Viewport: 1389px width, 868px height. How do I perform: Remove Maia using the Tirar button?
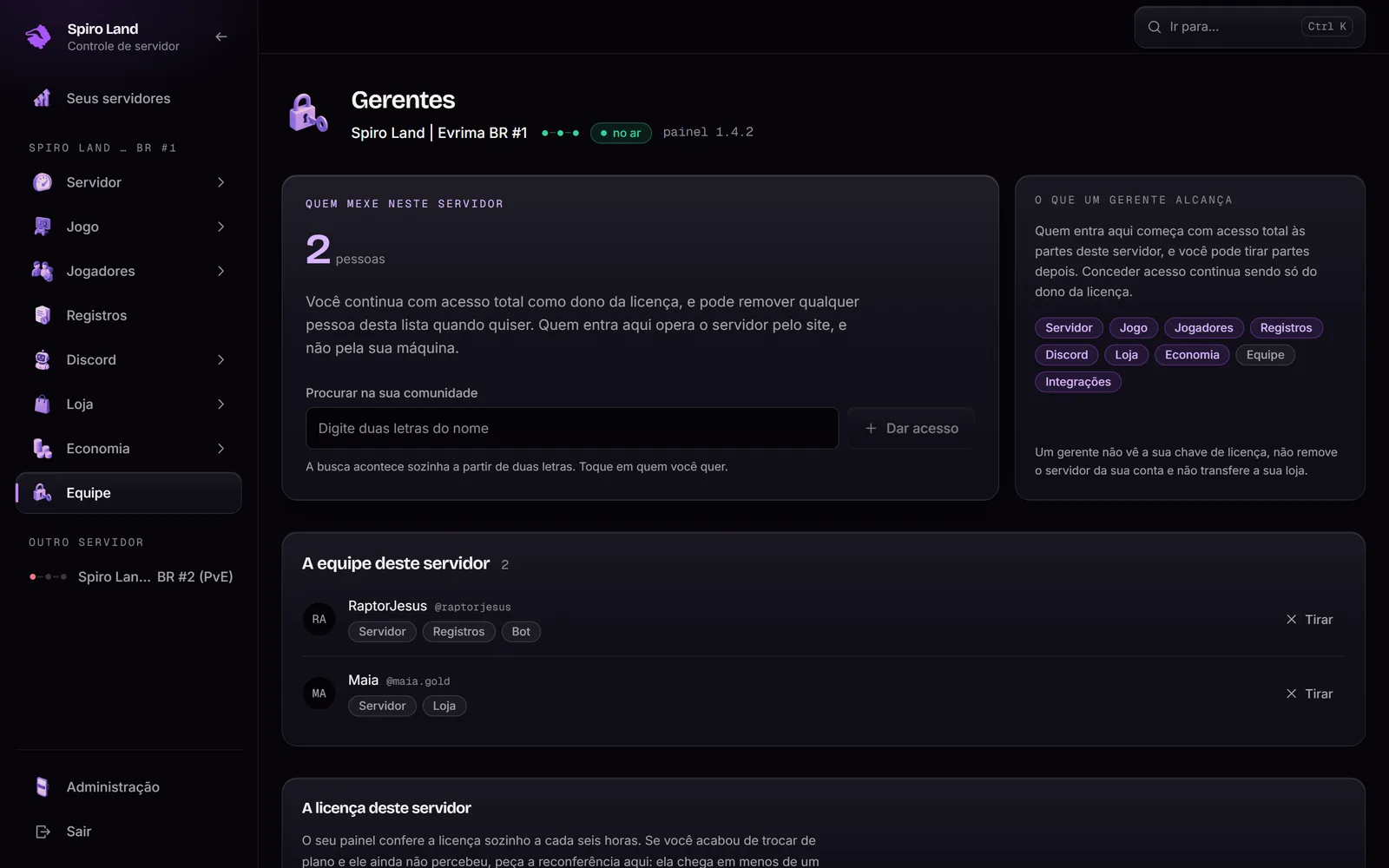1309,694
